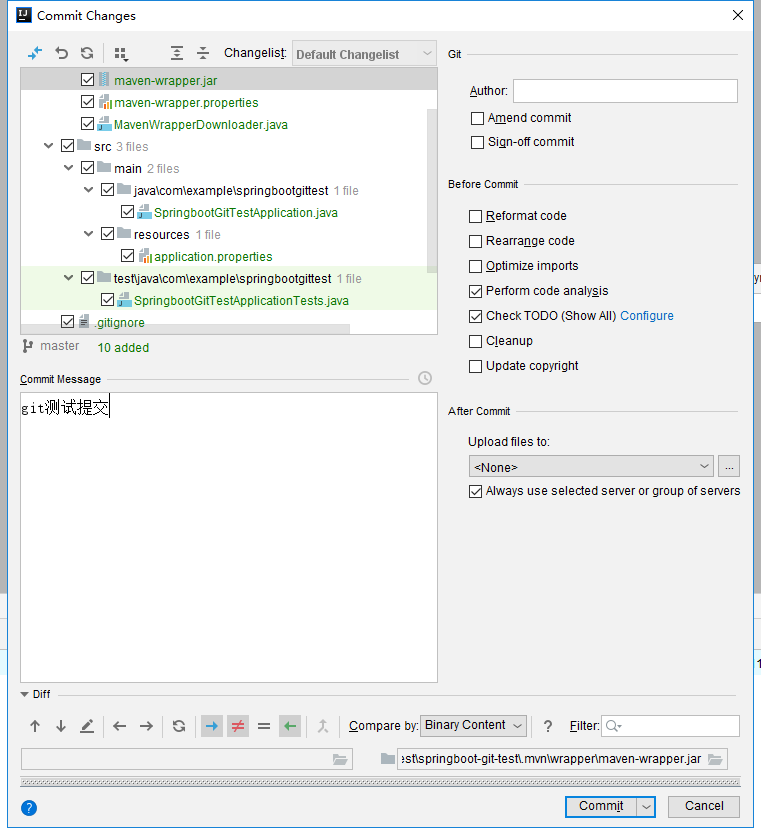The width and height of the screenshot is (761, 835).
Task: Open the Group By toolbar icon
Action: [121, 54]
